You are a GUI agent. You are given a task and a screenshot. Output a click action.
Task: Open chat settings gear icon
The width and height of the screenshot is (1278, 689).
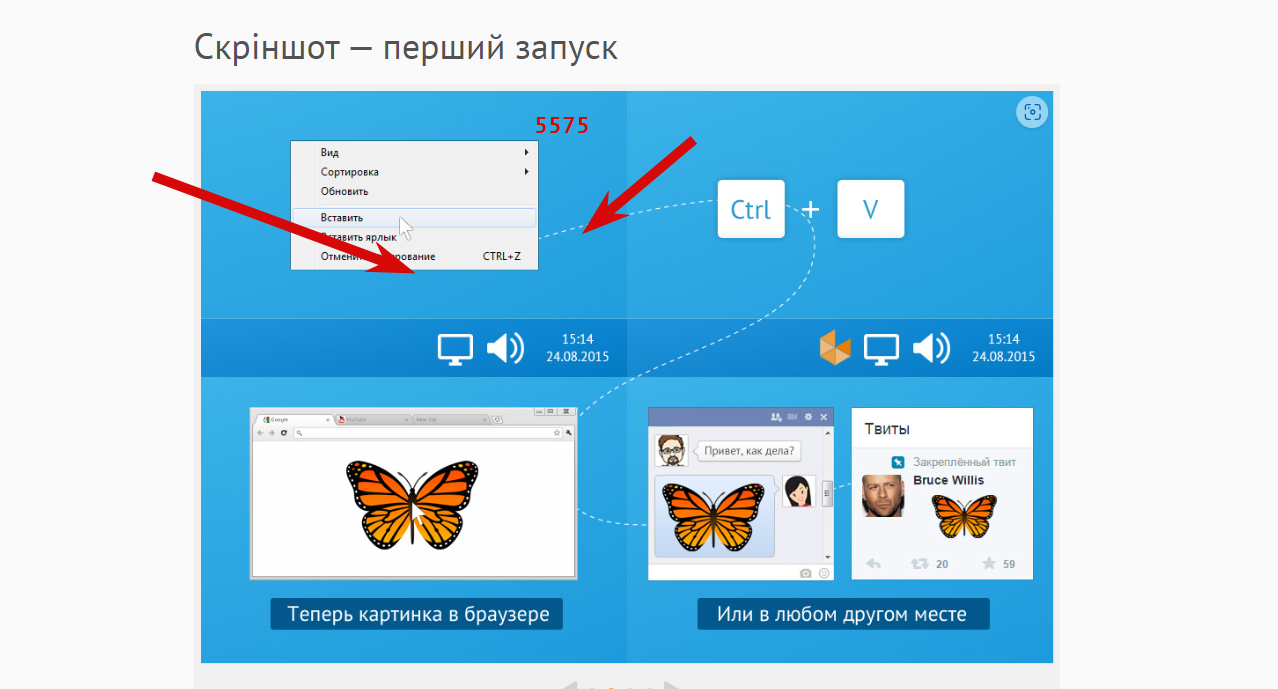tap(808, 417)
